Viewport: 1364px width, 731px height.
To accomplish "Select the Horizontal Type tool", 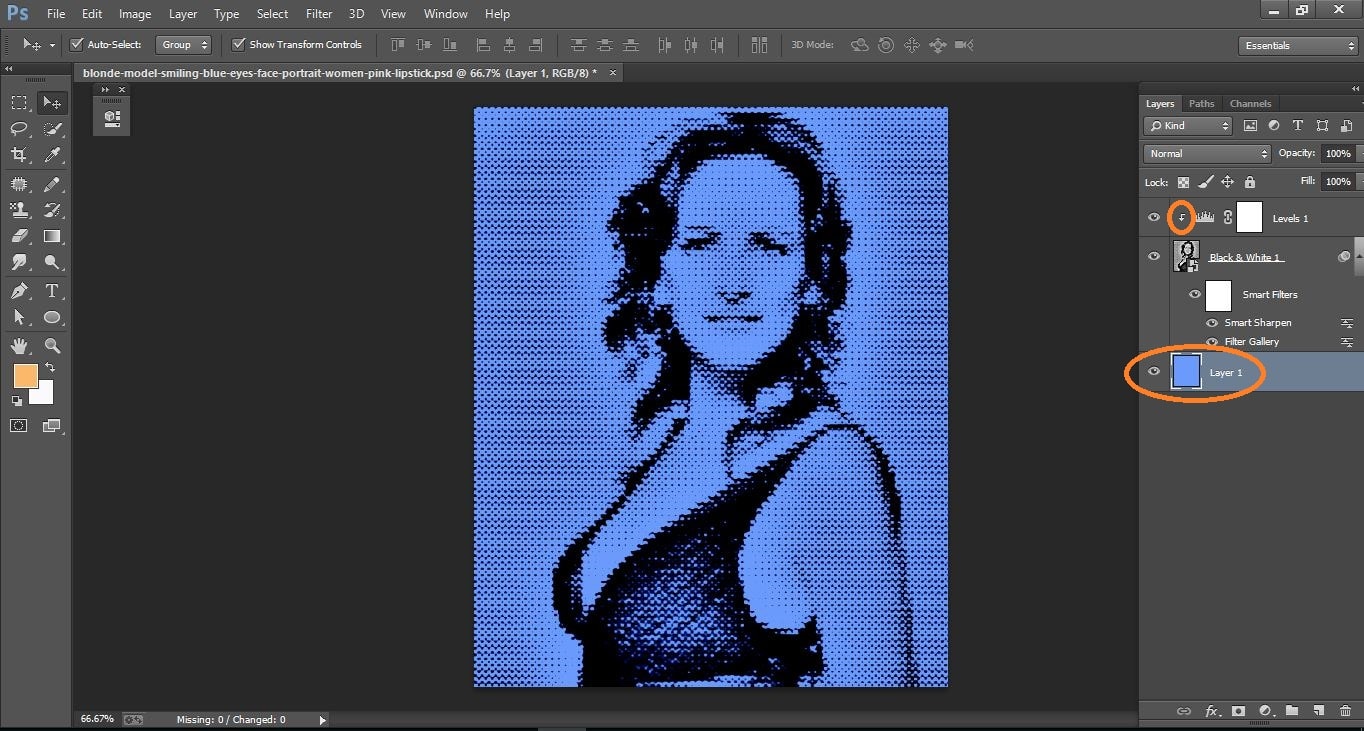I will coord(52,290).
